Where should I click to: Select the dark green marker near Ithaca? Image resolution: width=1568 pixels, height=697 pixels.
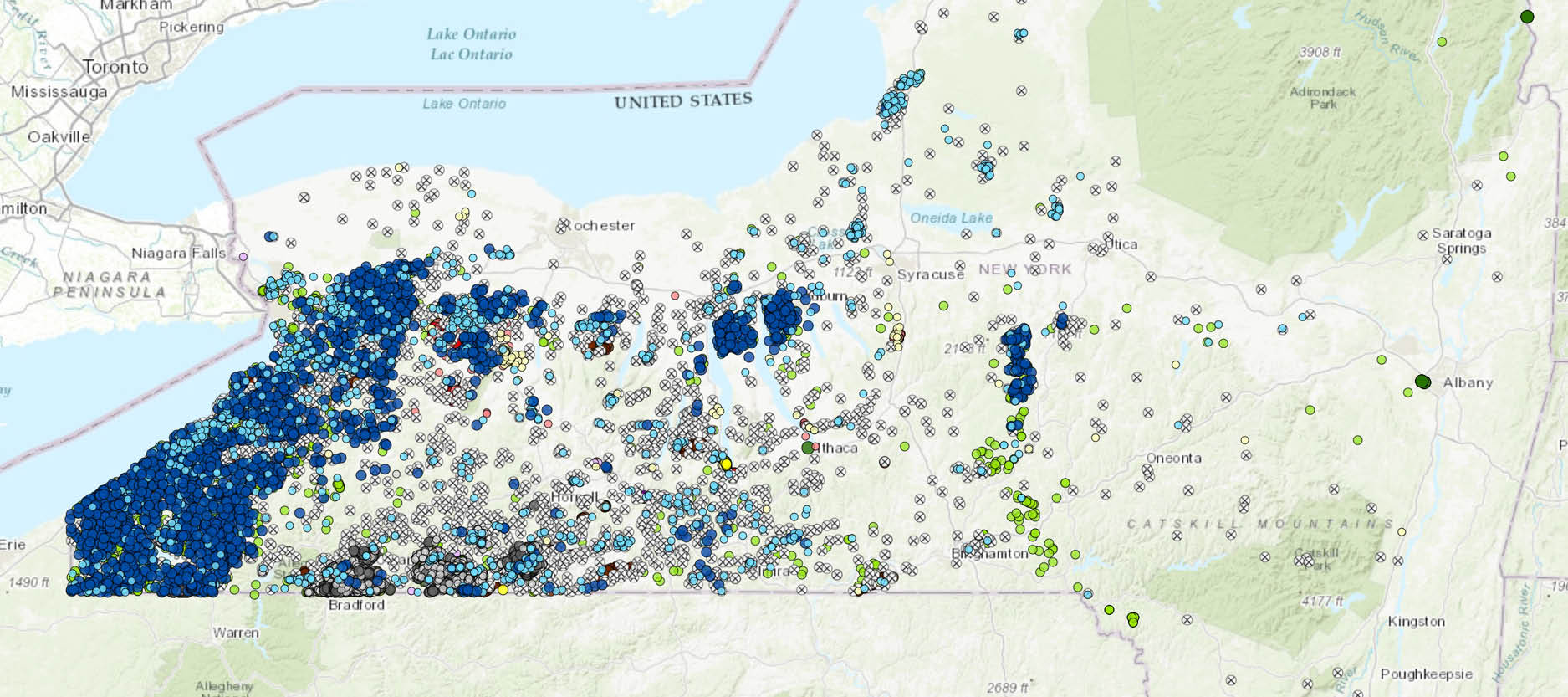tap(808, 448)
